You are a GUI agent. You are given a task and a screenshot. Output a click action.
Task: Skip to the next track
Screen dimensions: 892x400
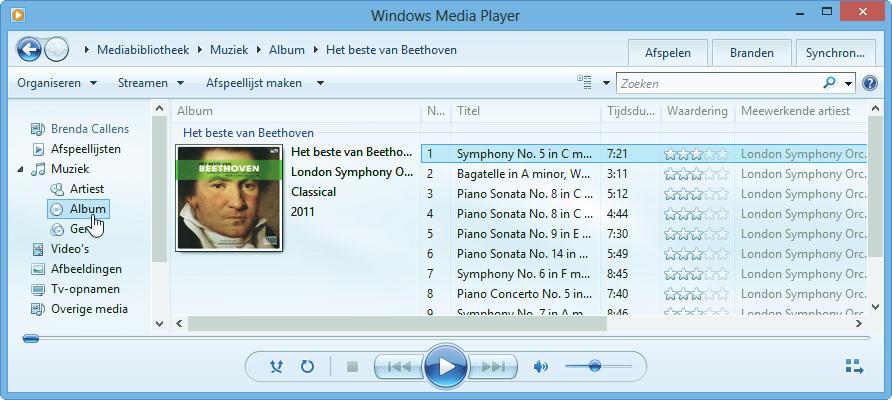point(493,367)
